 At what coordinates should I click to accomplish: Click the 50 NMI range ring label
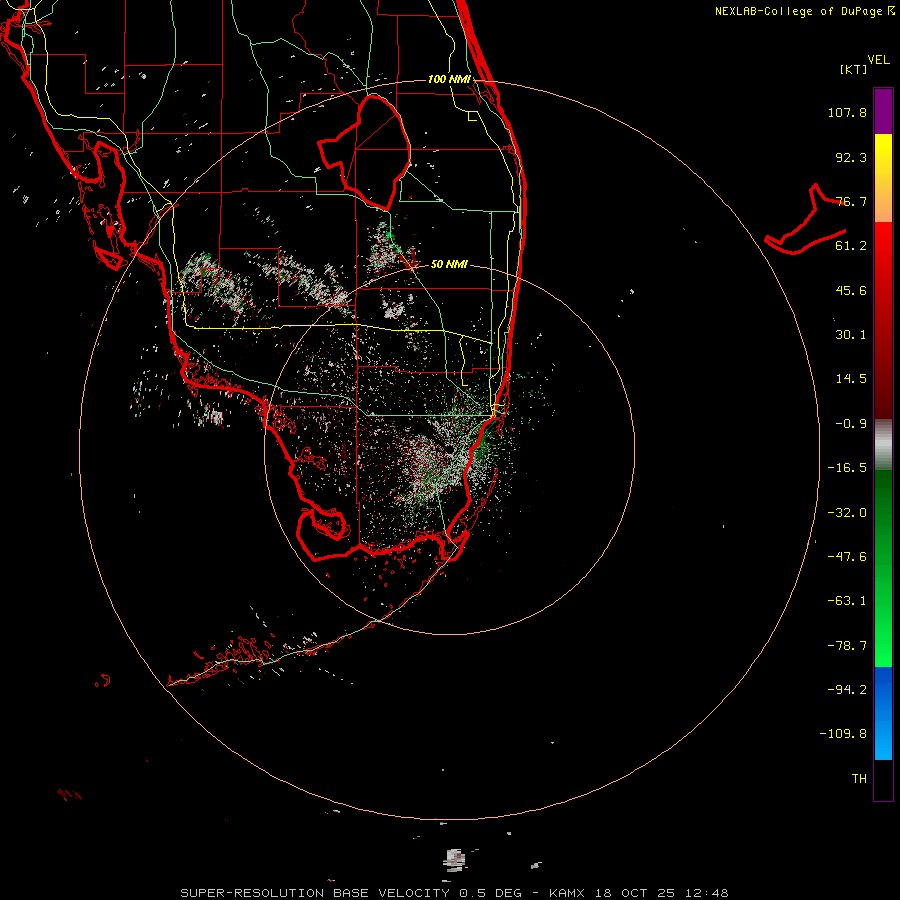[449, 264]
